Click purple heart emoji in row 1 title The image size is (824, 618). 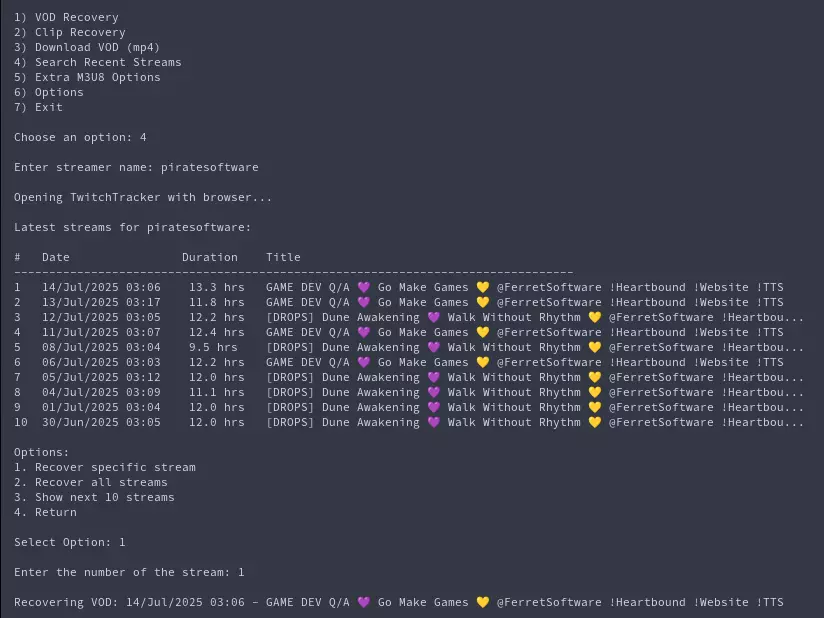(364, 287)
